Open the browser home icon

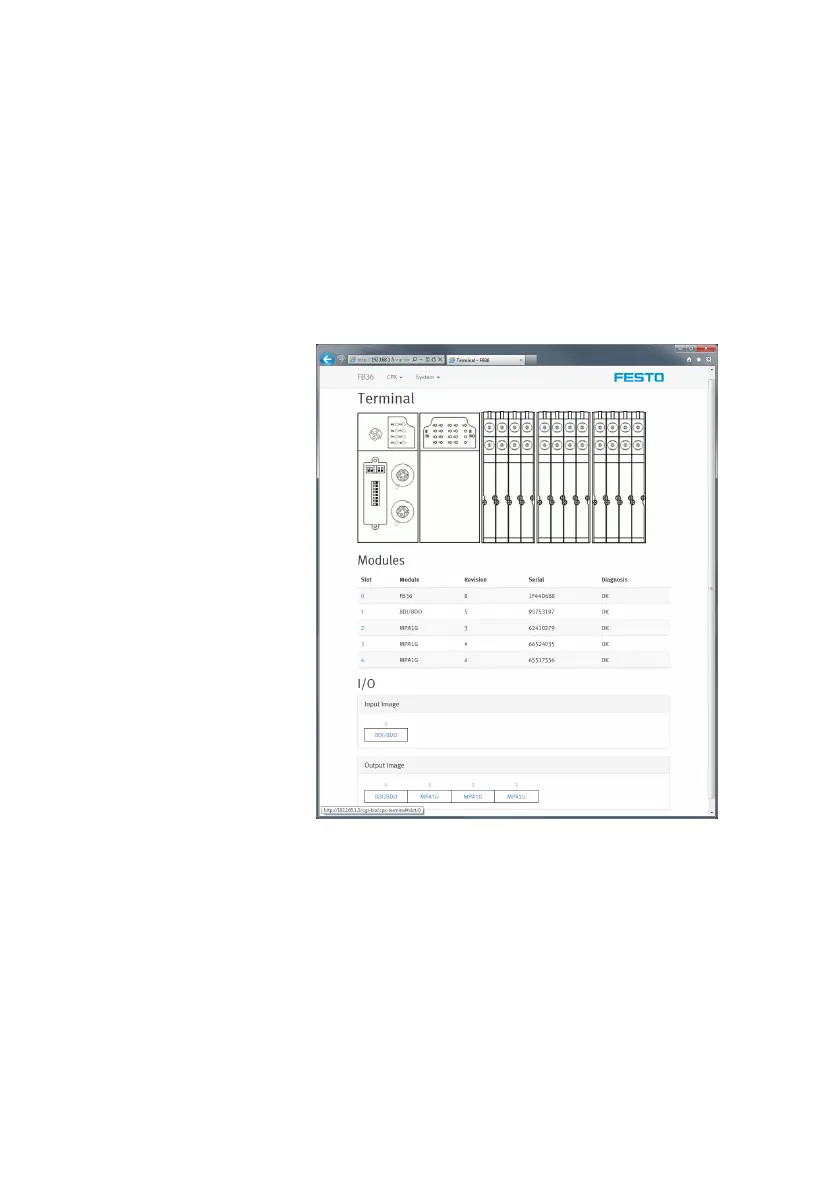tap(689, 360)
